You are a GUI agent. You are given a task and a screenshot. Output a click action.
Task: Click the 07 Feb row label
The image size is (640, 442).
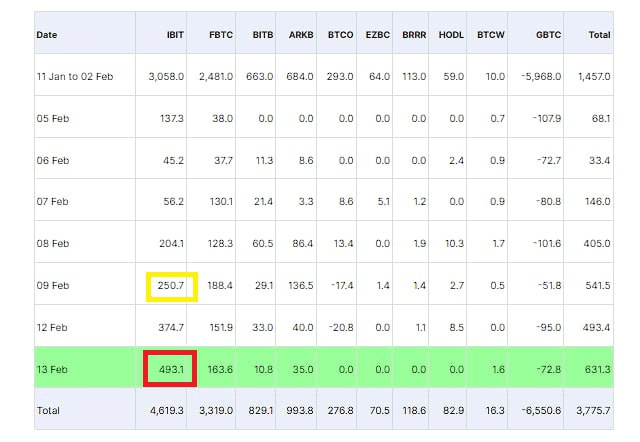tap(53, 201)
